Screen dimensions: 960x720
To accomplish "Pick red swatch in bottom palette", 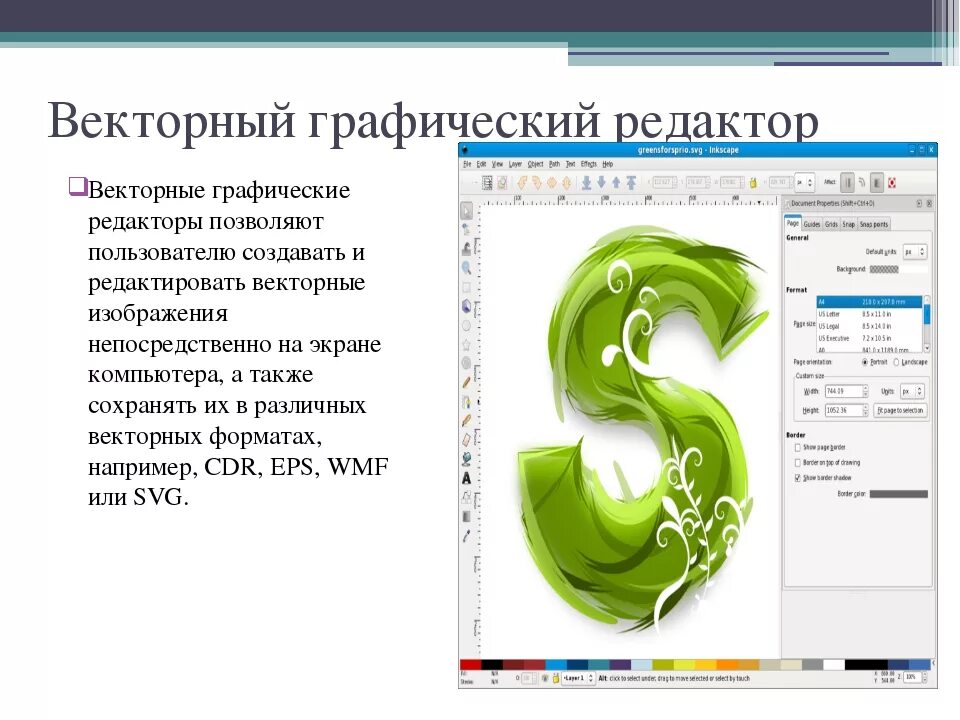I will click(470, 665).
